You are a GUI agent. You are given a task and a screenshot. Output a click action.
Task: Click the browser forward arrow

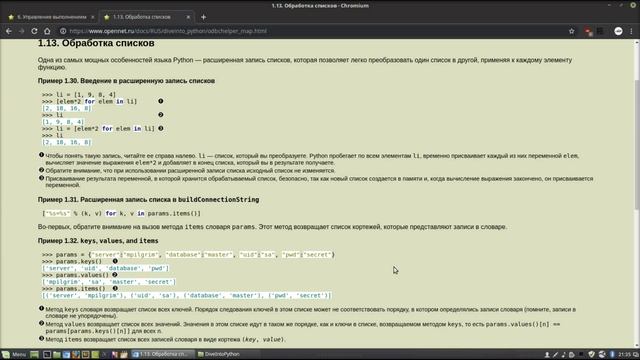[21, 31]
